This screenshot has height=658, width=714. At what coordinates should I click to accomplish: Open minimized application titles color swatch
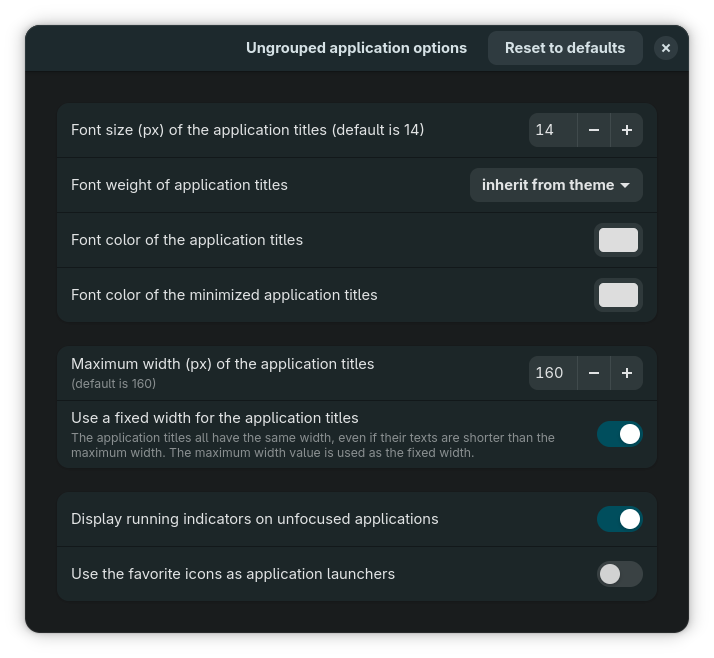618,295
